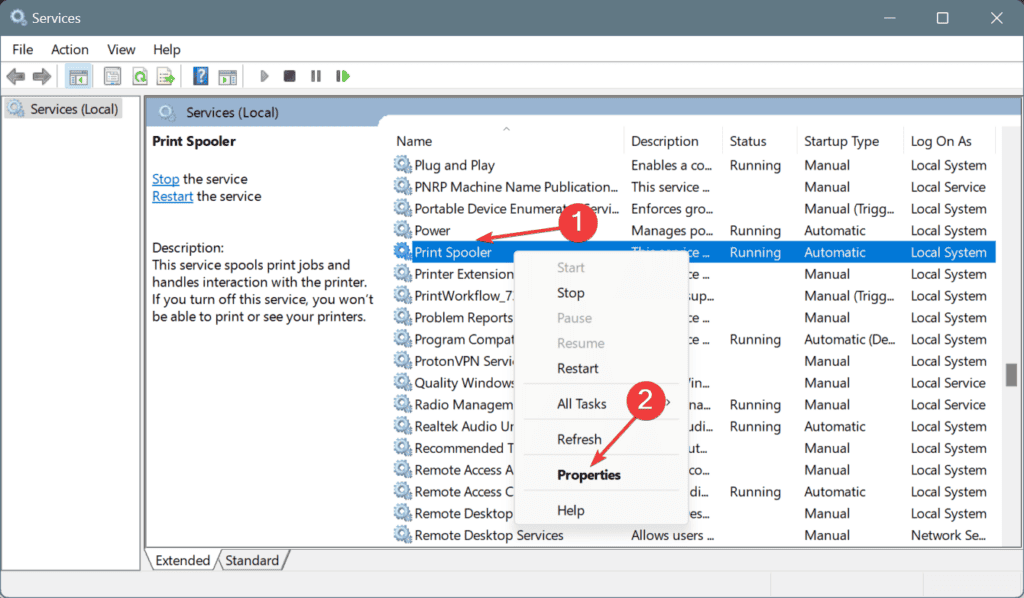This screenshot has width=1024, height=598.
Task: Click the vertical scrollbar thumb in services list
Action: pos(1012,375)
